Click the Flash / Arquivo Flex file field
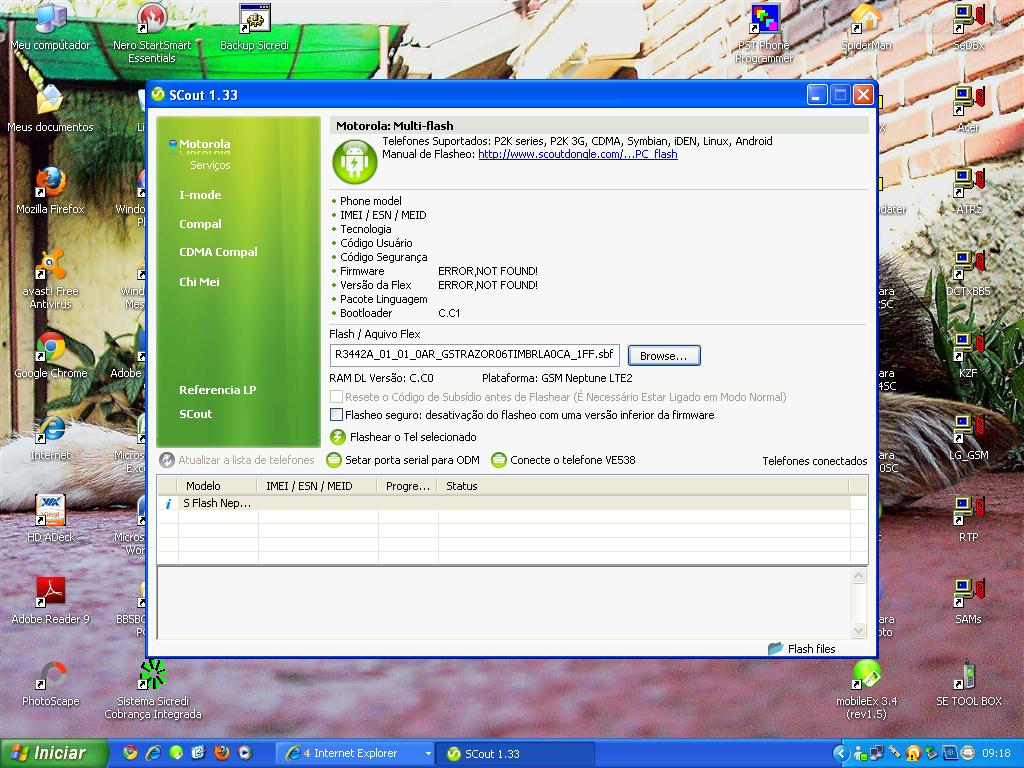This screenshot has width=1024, height=768. tap(474, 355)
